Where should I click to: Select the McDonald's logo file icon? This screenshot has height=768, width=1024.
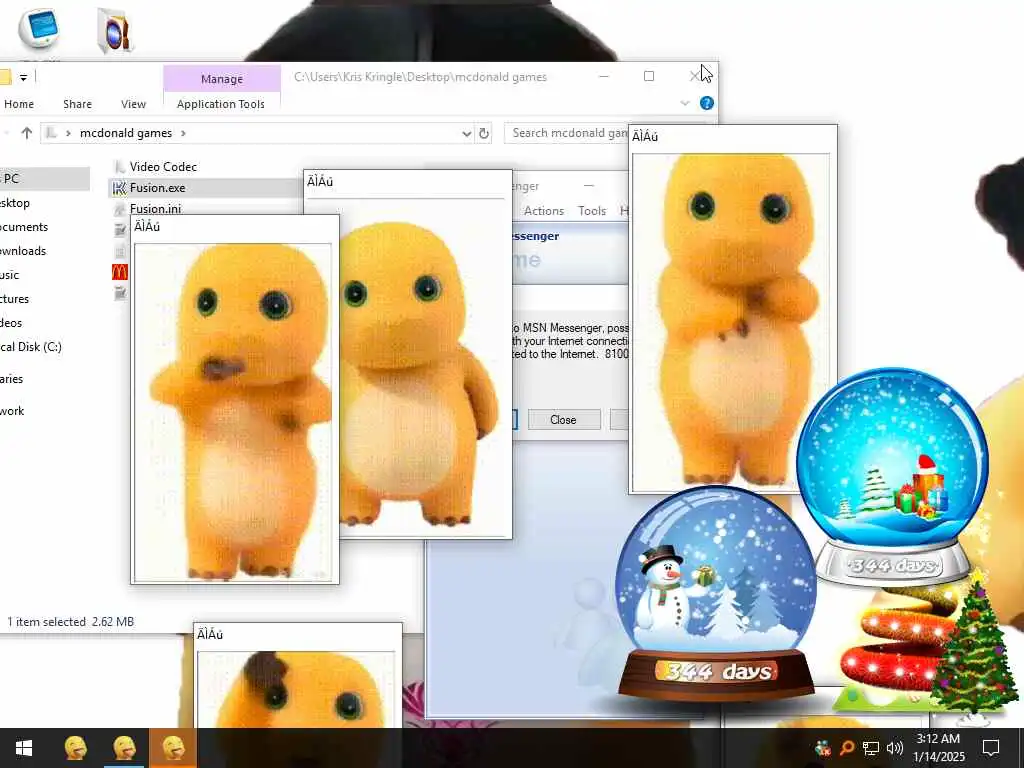pos(120,272)
